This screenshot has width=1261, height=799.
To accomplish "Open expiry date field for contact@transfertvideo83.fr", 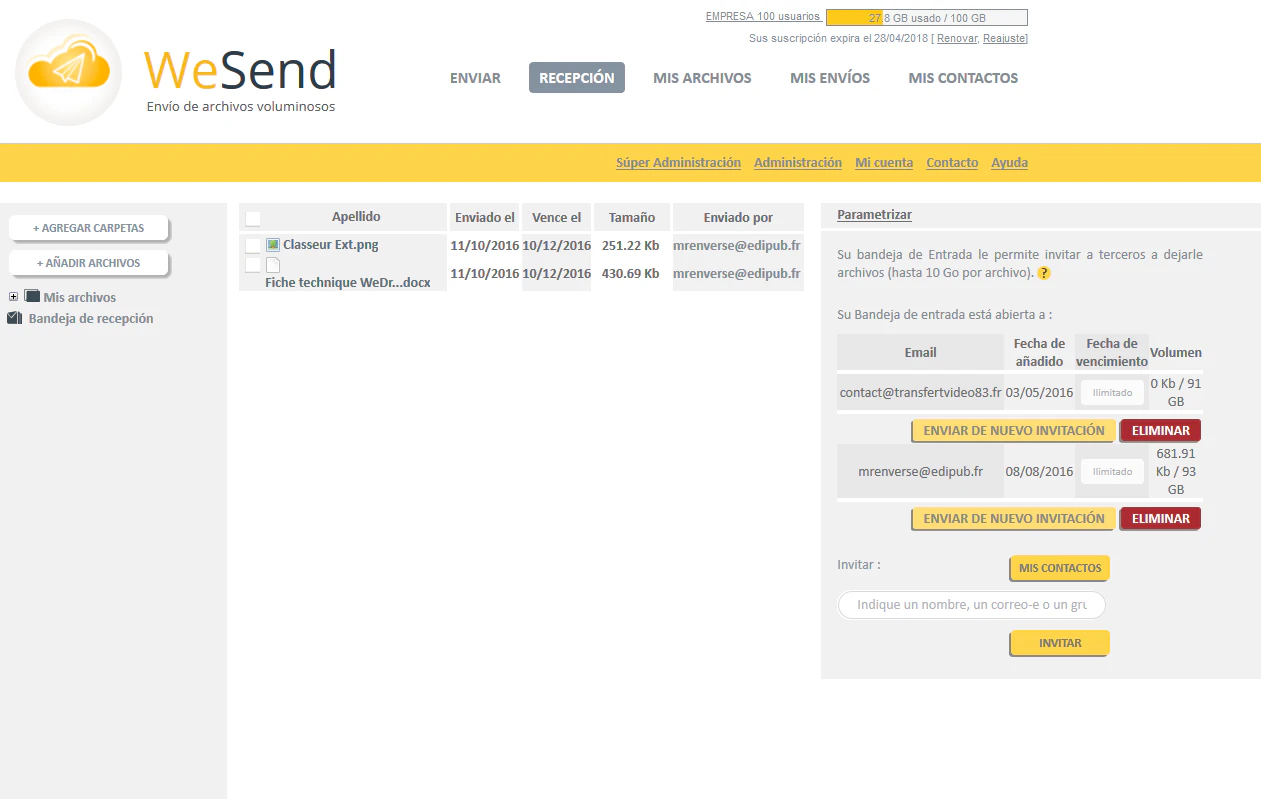I will [1112, 393].
